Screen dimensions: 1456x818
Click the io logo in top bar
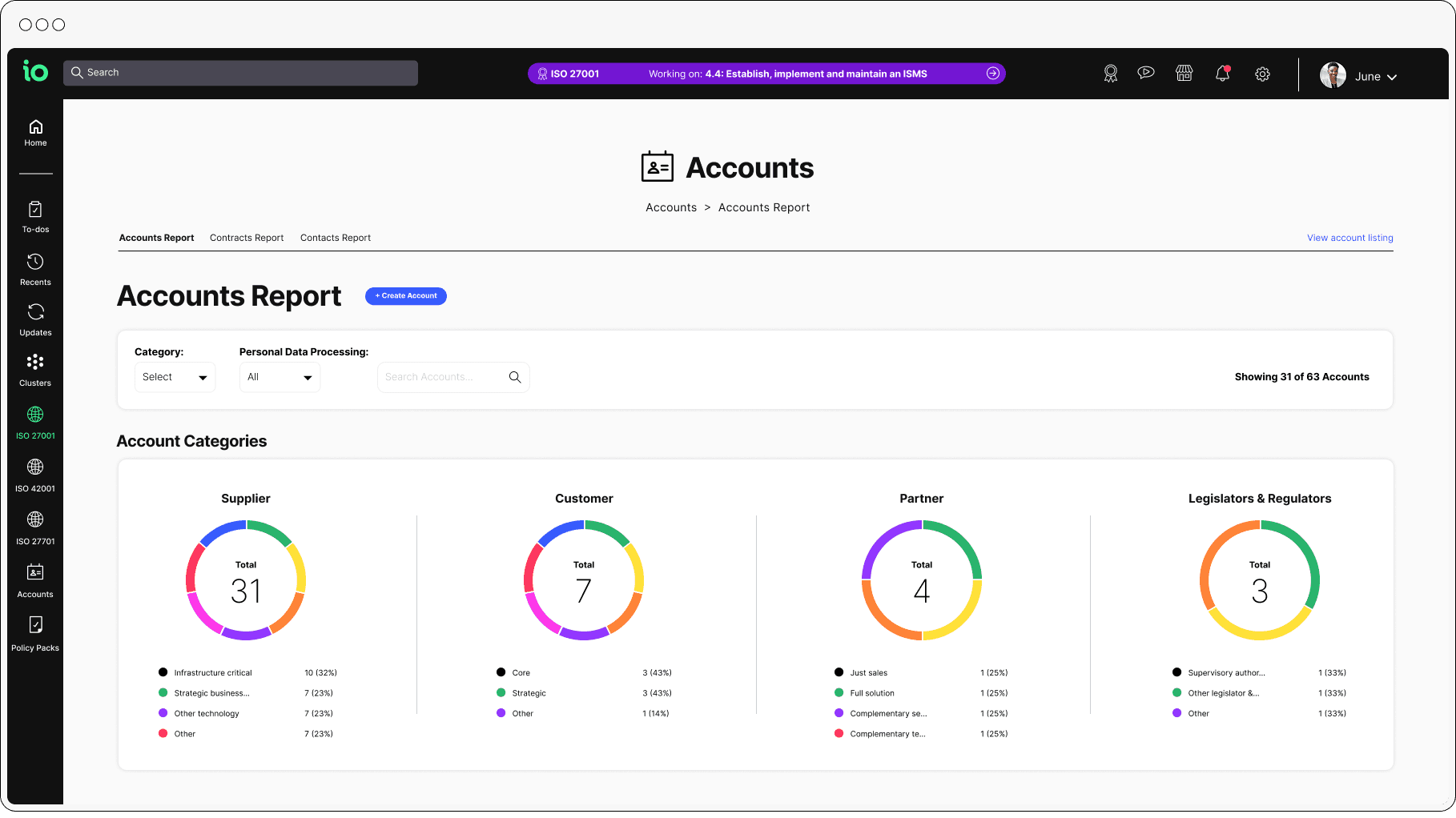(x=35, y=72)
